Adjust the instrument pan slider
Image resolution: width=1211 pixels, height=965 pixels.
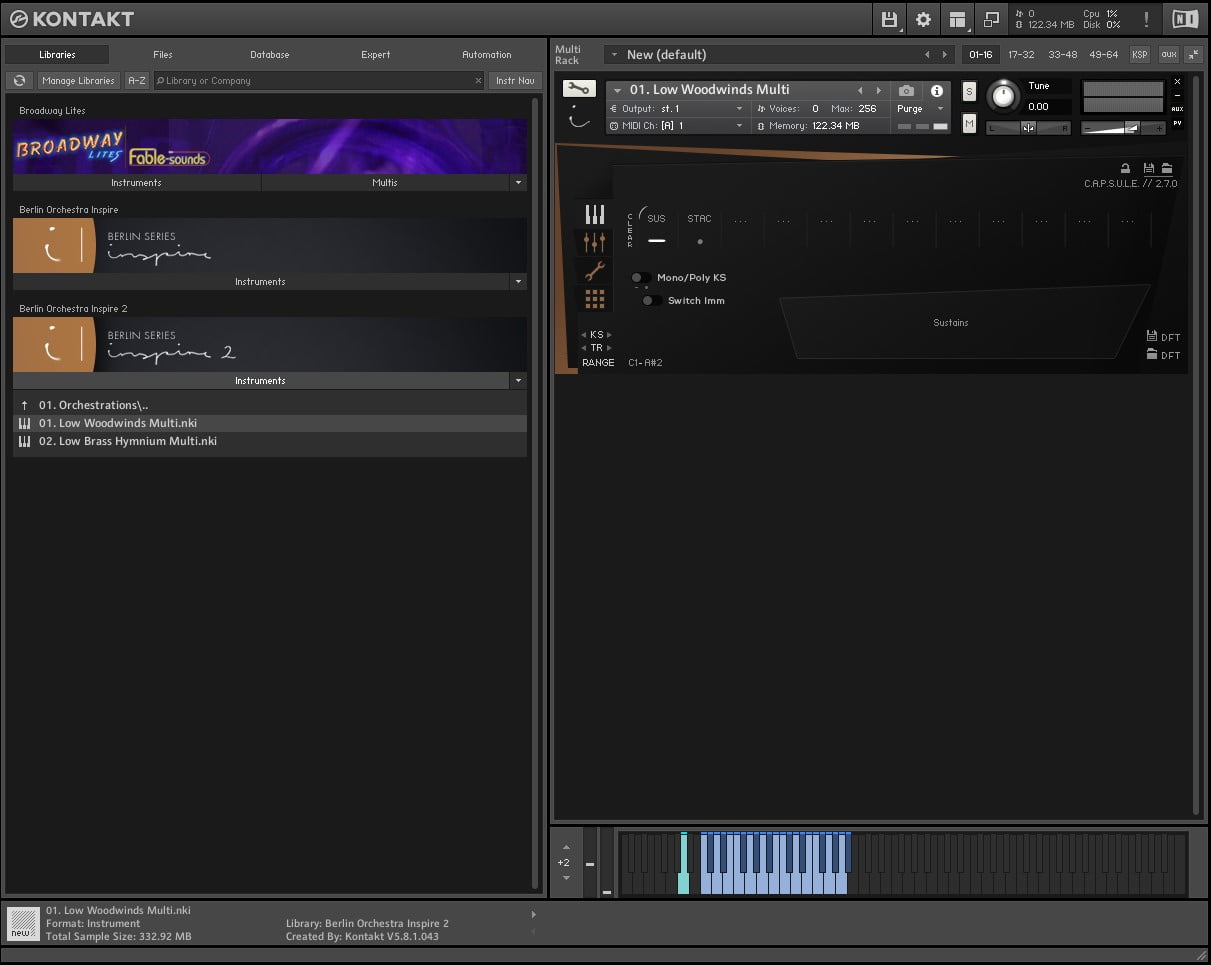[1028, 127]
